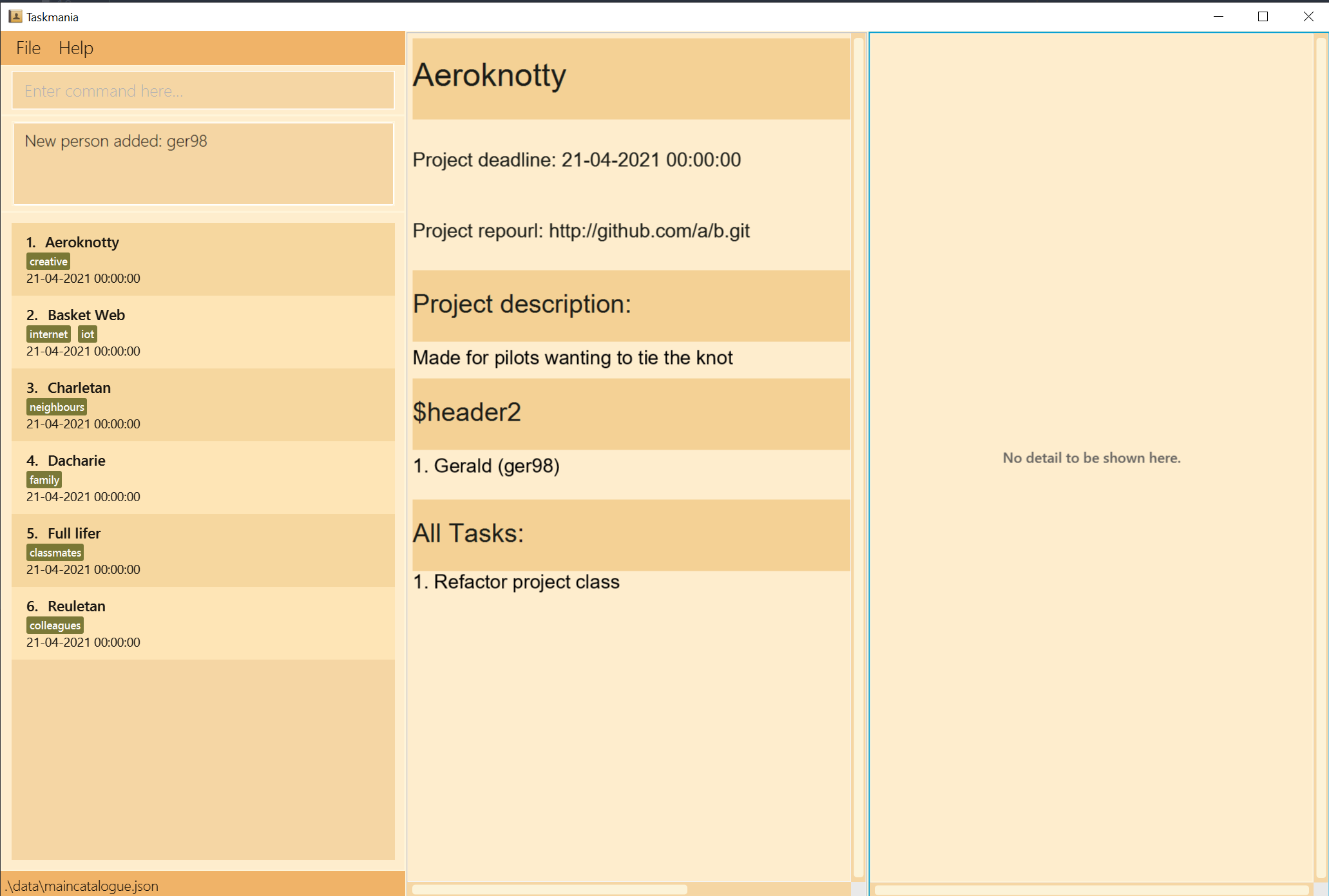This screenshot has height=896, width=1329.
Task: Open the Help menu
Action: pyautogui.click(x=76, y=48)
